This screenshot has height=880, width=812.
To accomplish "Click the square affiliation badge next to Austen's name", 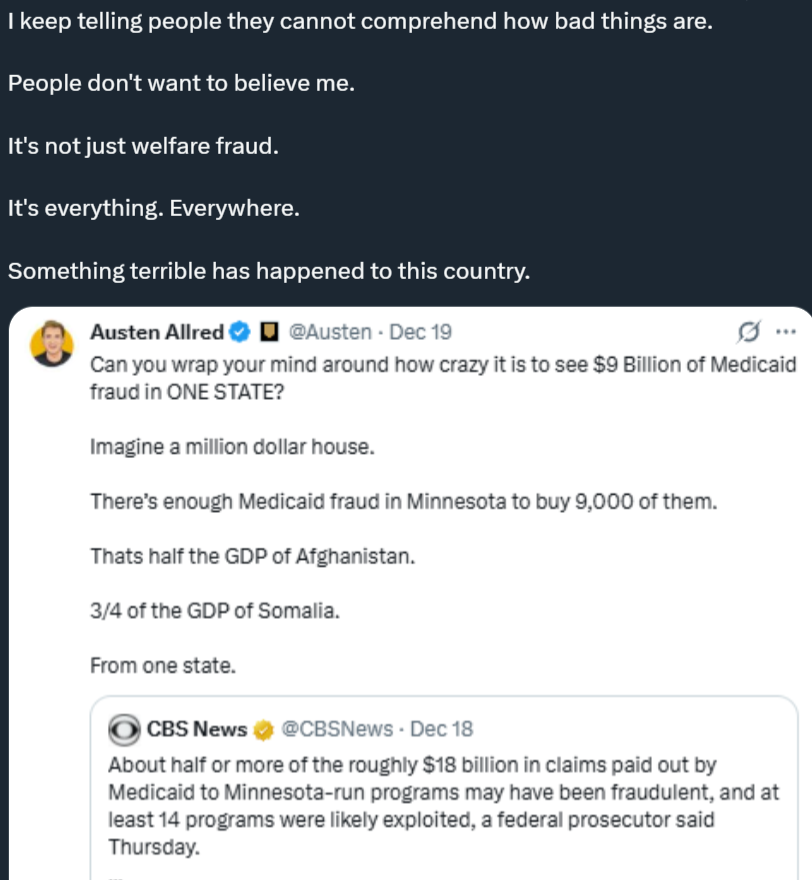I will coord(268,332).
